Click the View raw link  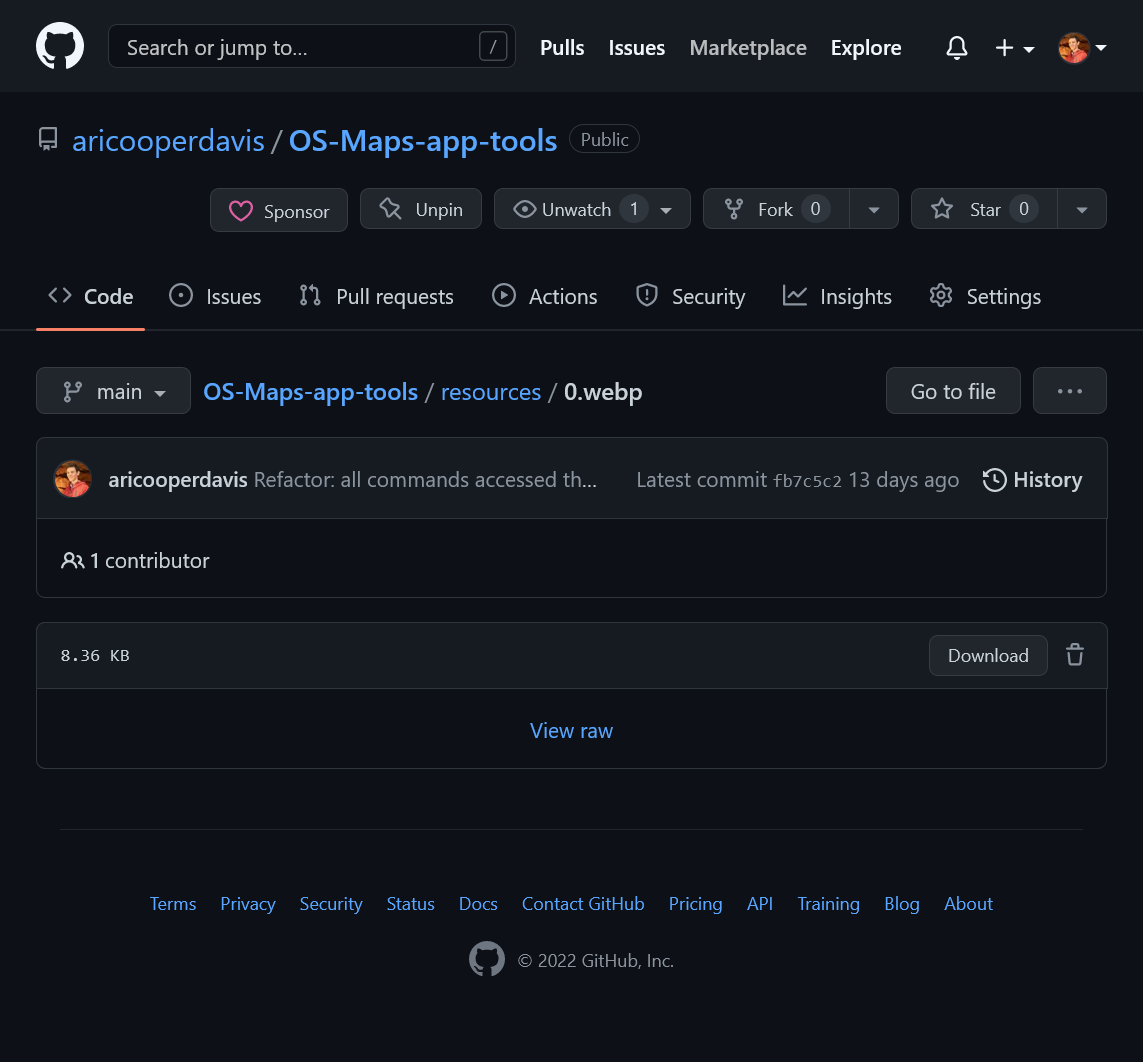point(571,731)
